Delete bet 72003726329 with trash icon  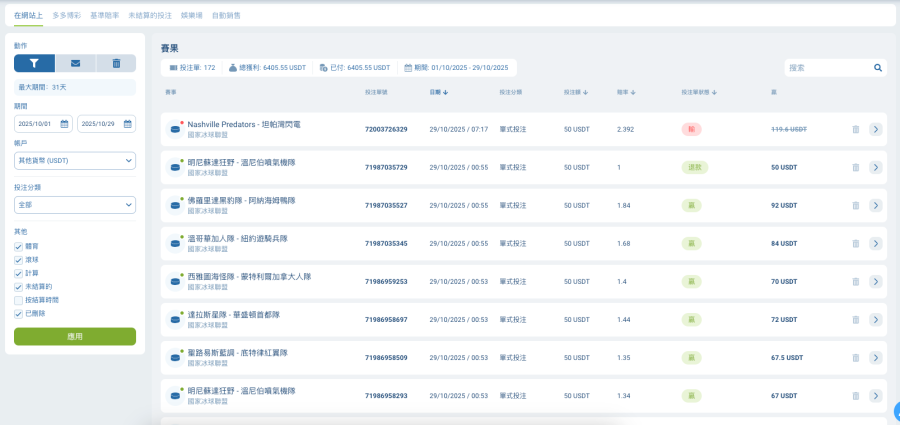point(856,129)
